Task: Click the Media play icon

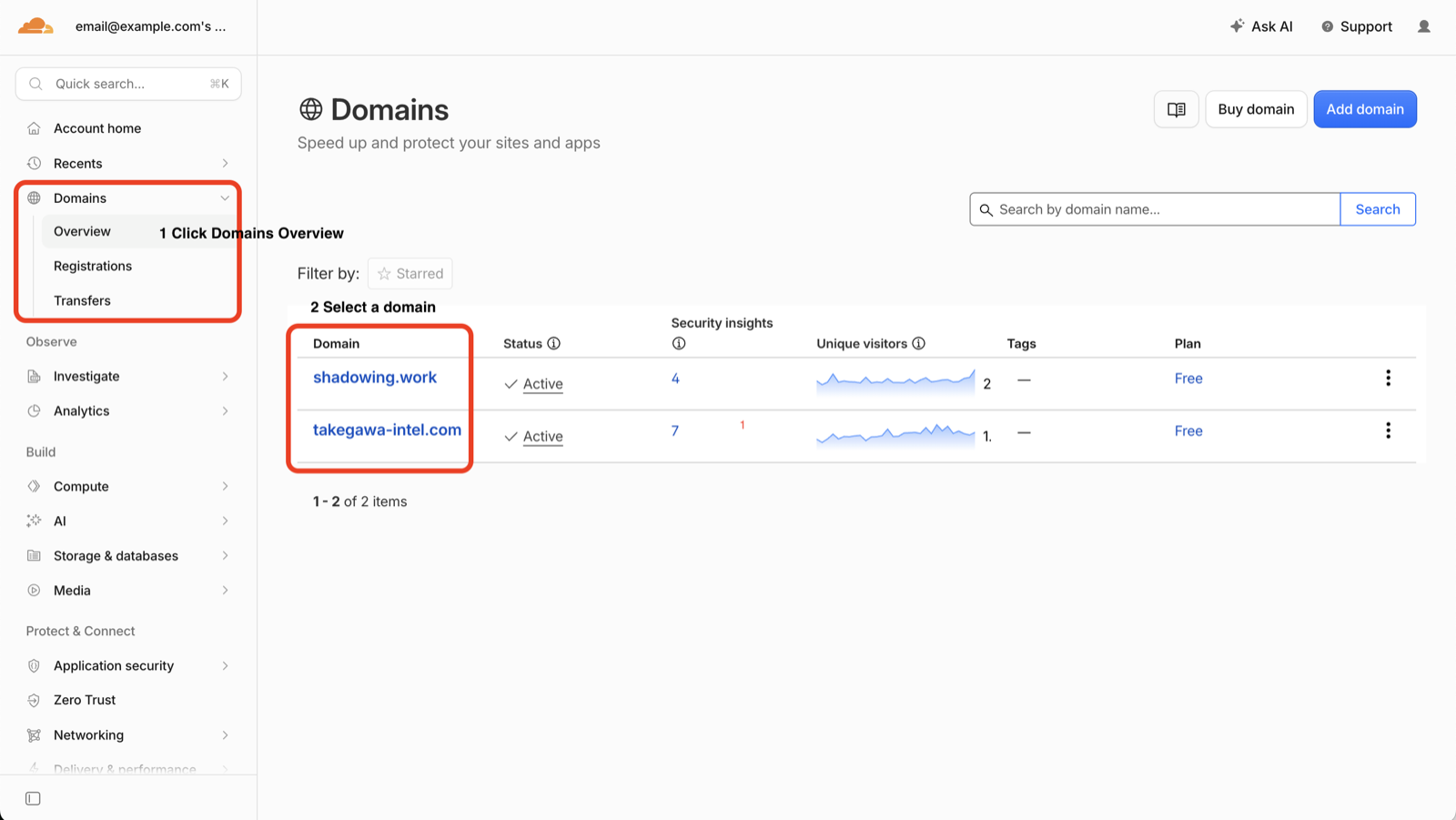Action: pyautogui.click(x=34, y=590)
